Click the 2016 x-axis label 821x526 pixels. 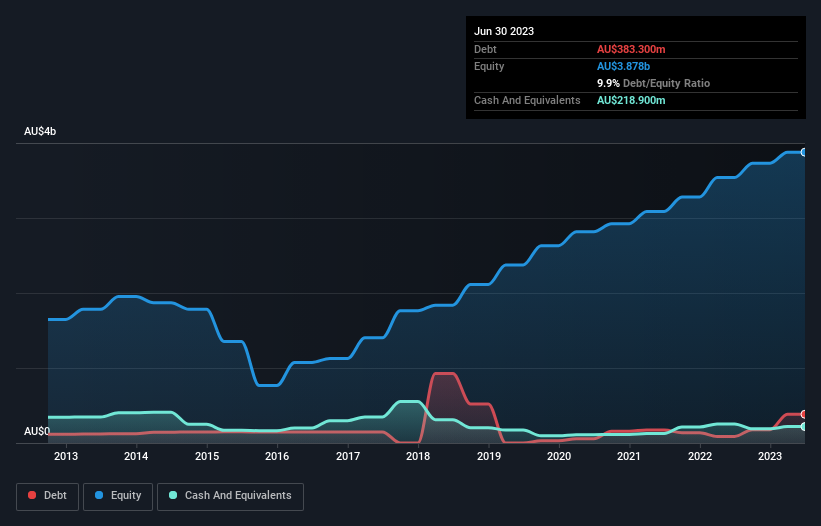click(x=277, y=456)
